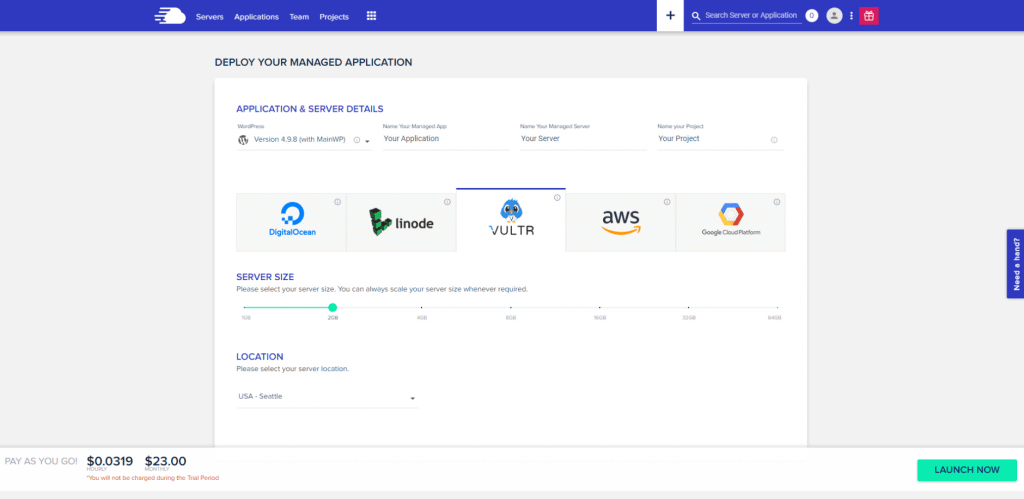1024x499 pixels.
Task: Click info icon on DigitalOcean card
Action: [x=338, y=202]
